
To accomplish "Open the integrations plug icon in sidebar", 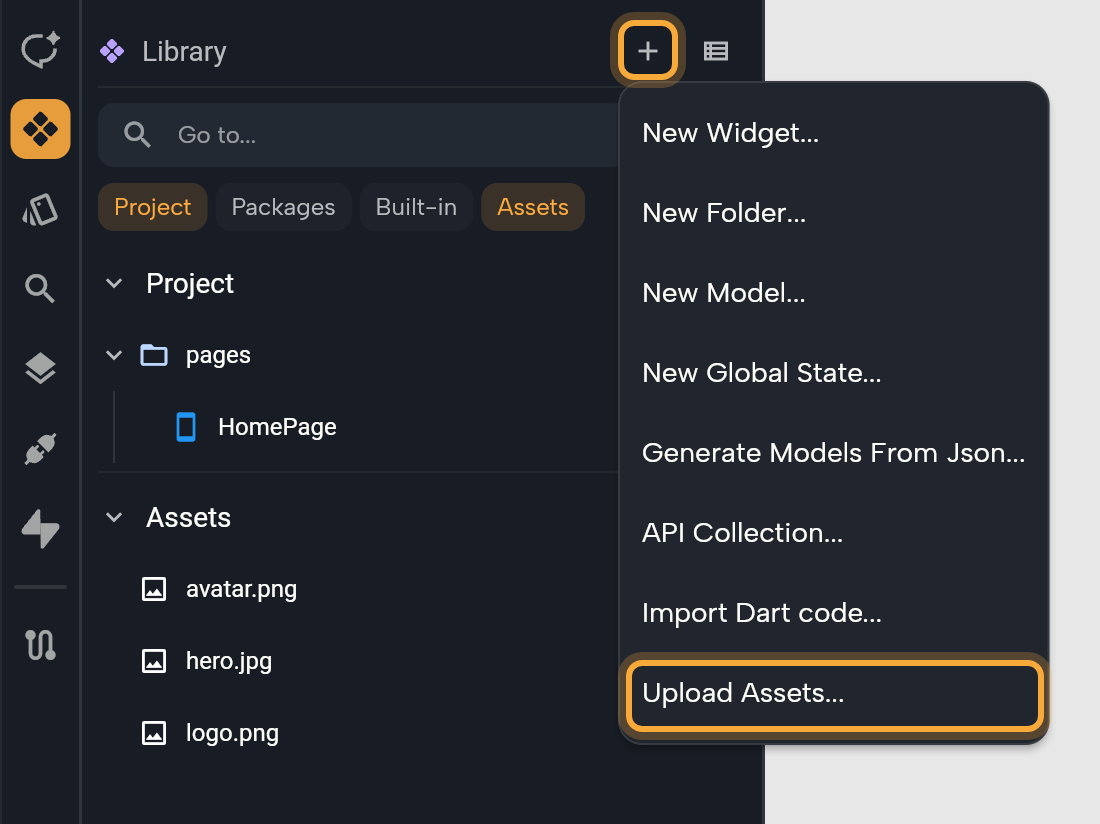I will tap(40, 449).
